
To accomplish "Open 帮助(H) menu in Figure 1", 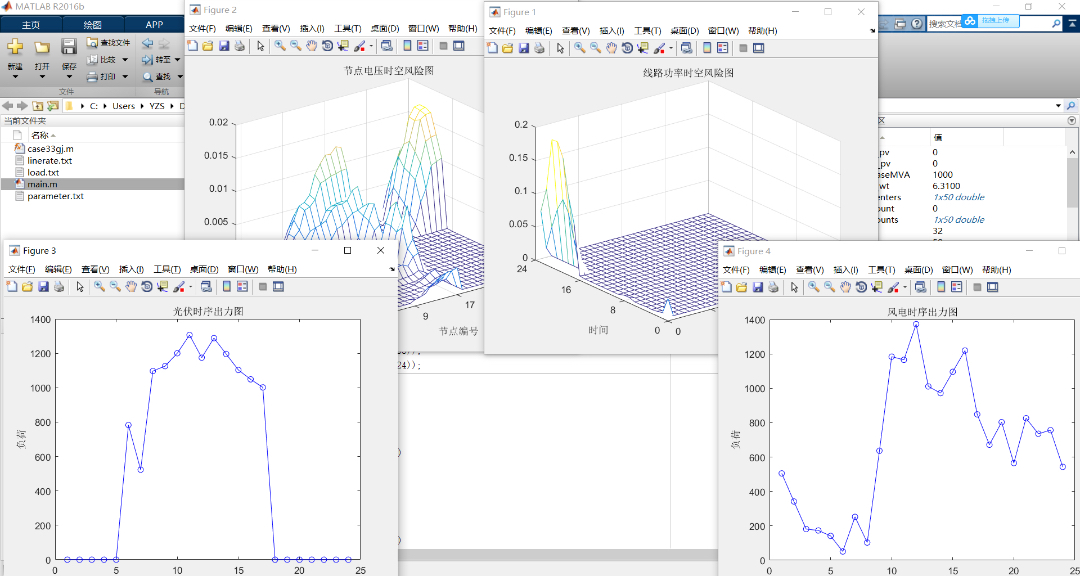I will point(762,31).
